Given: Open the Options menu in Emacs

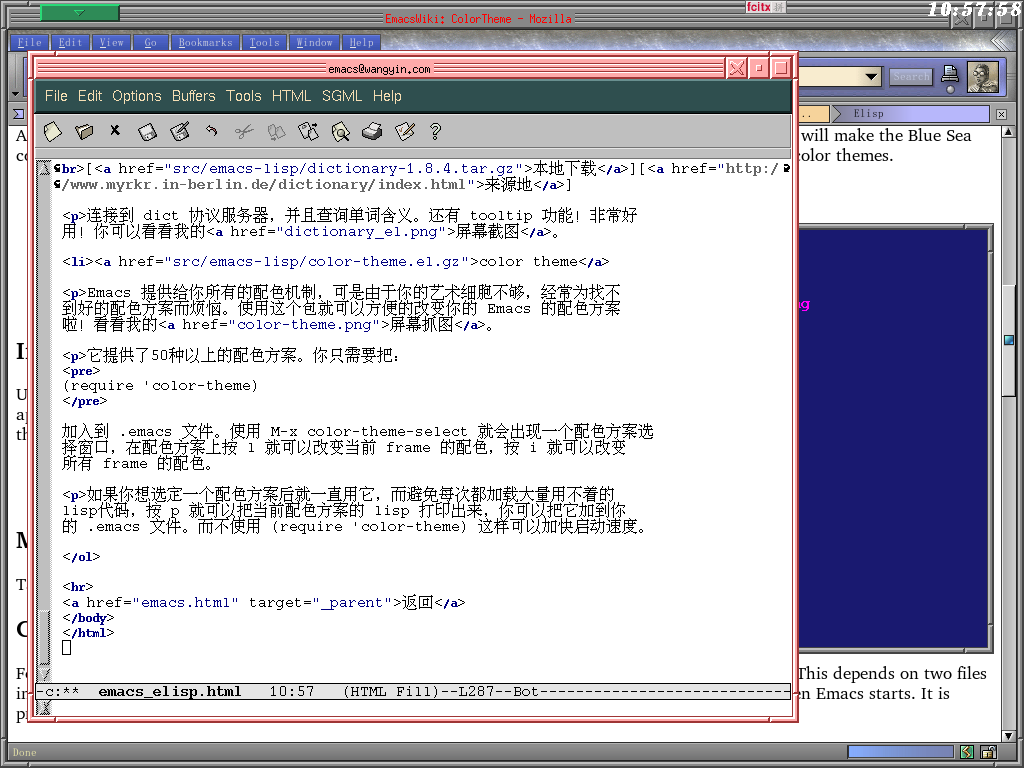Looking at the screenshot, I should tap(136, 96).
